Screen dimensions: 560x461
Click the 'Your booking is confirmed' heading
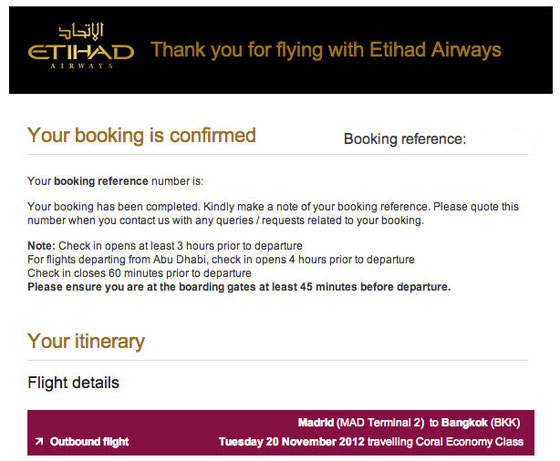(141, 135)
